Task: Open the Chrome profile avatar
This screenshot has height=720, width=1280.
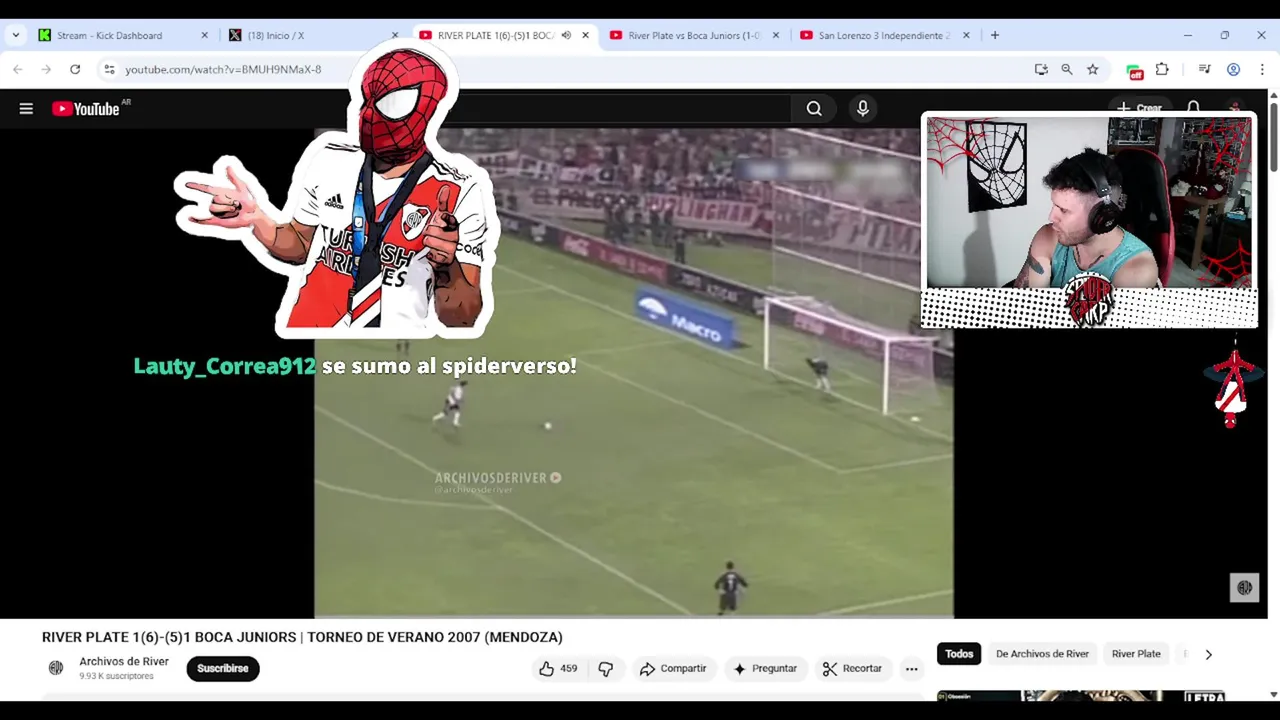Action: pyautogui.click(x=1233, y=69)
